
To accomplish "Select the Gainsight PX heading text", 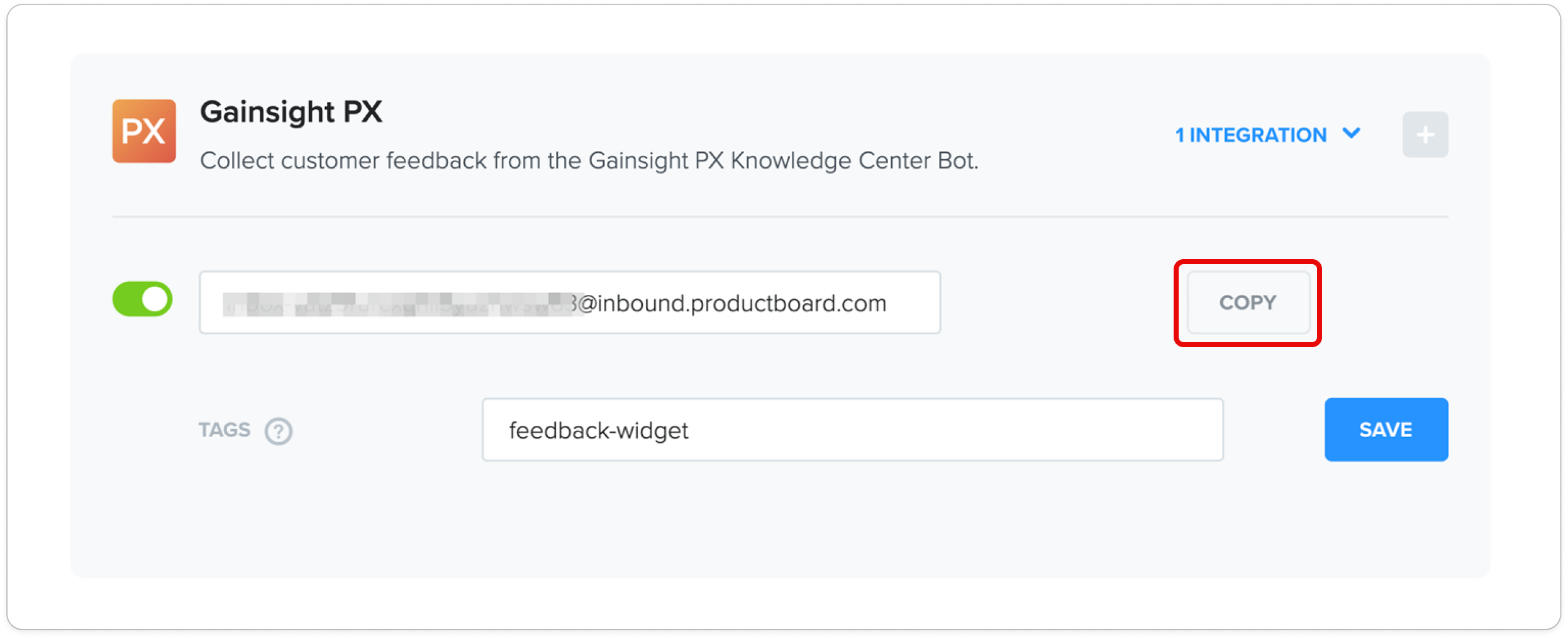I will [291, 112].
